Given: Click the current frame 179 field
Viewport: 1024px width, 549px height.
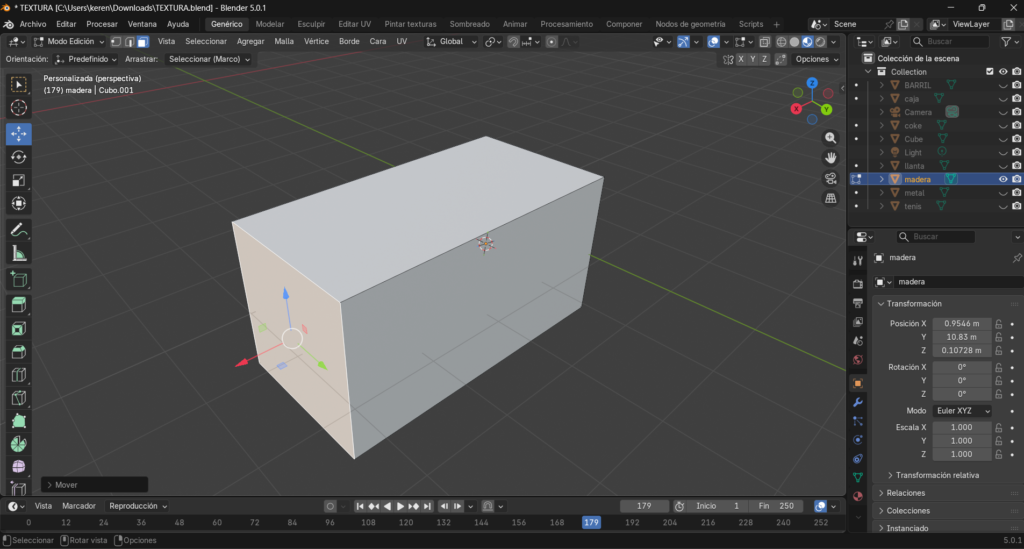Looking at the screenshot, I should (x=644, y=506).
